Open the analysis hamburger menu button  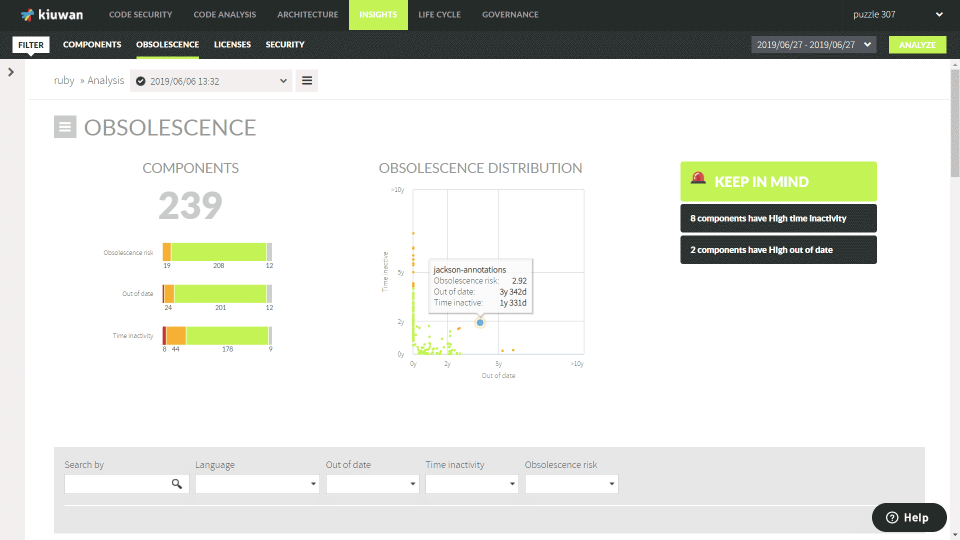point(307,81)
